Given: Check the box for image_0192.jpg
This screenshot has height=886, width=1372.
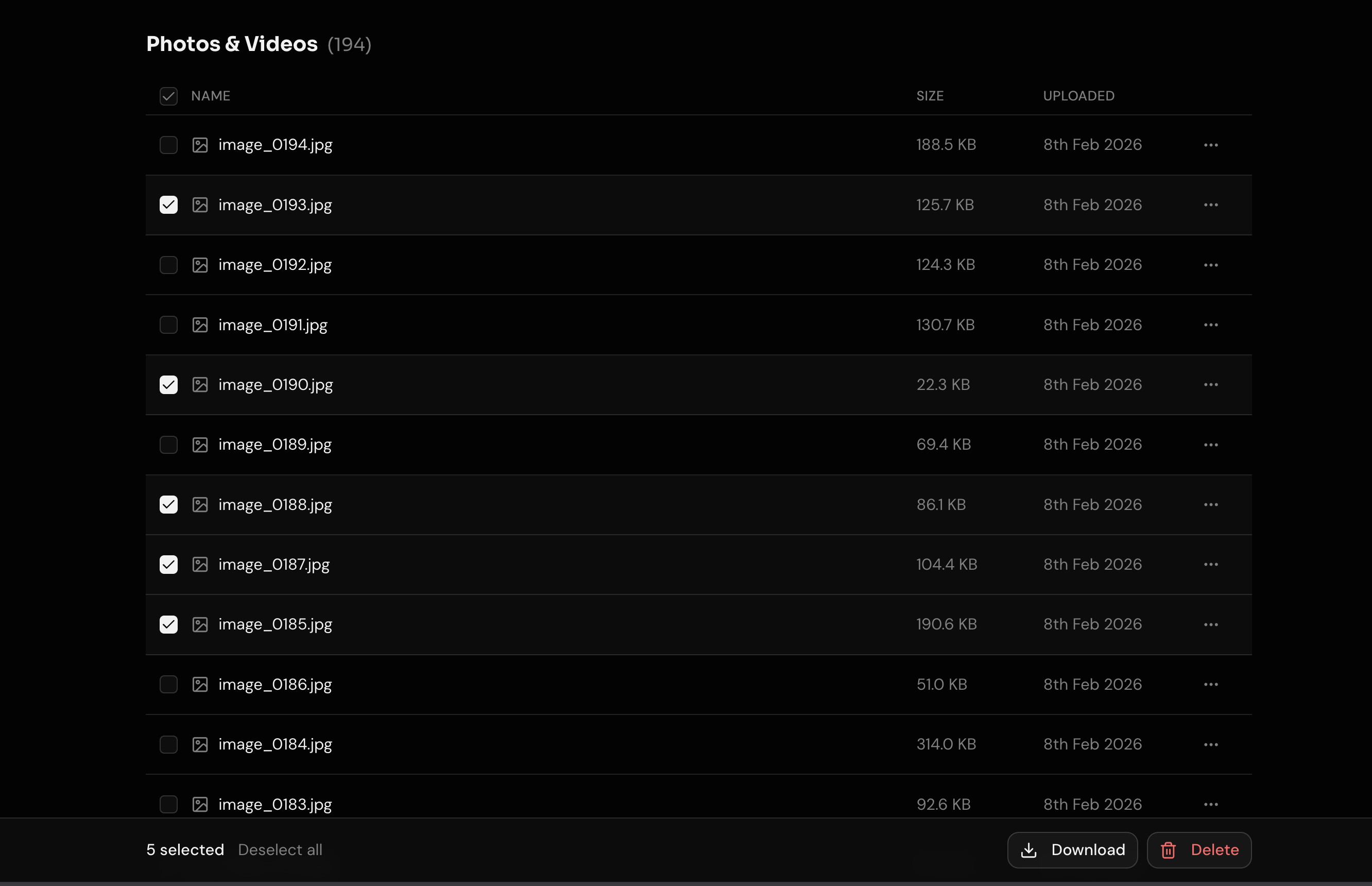Looking at the screenshot, I should [x=168, y=265].
